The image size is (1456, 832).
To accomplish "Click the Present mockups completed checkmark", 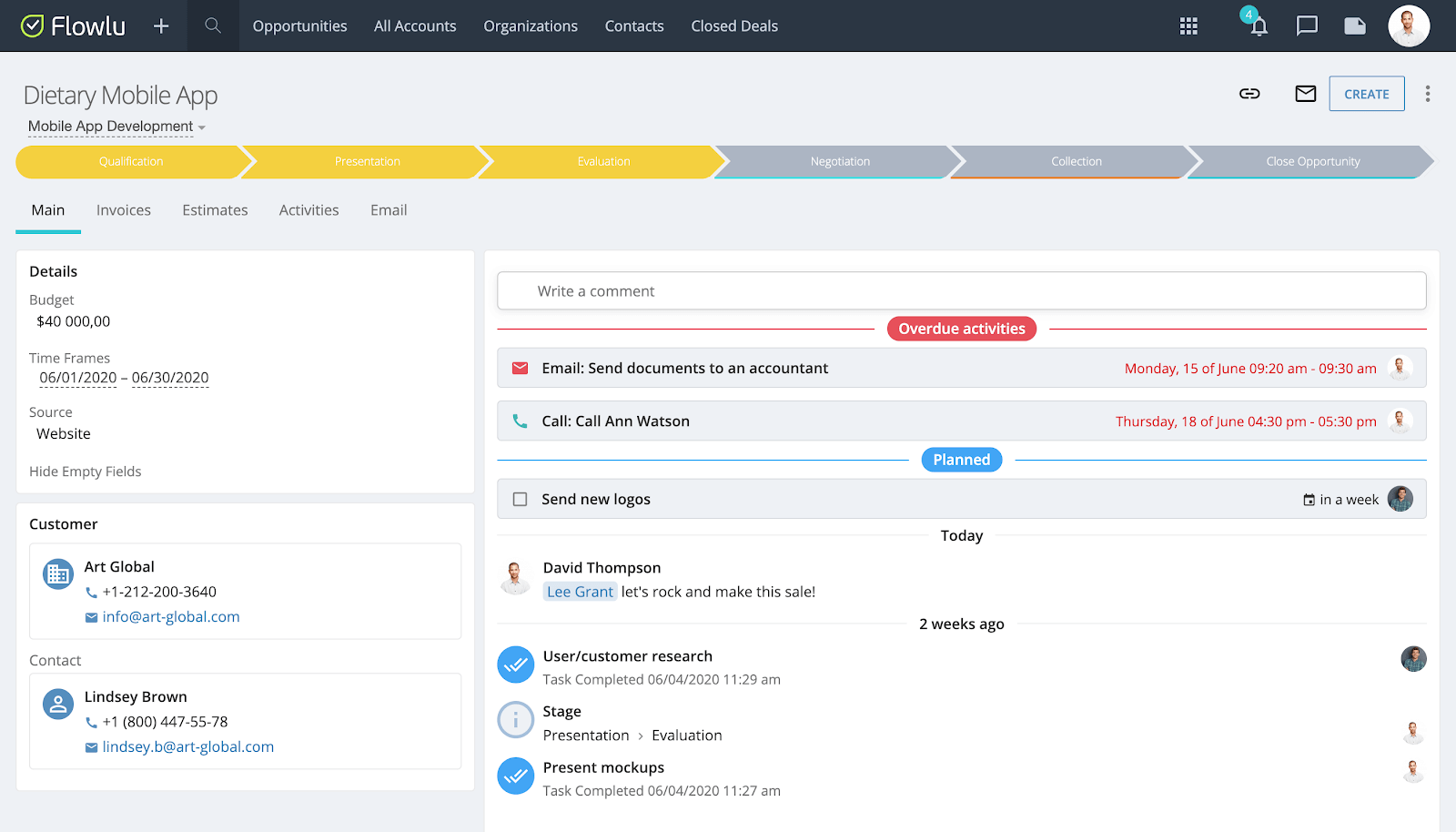I will pyautogui.click(x=515, y=776).
